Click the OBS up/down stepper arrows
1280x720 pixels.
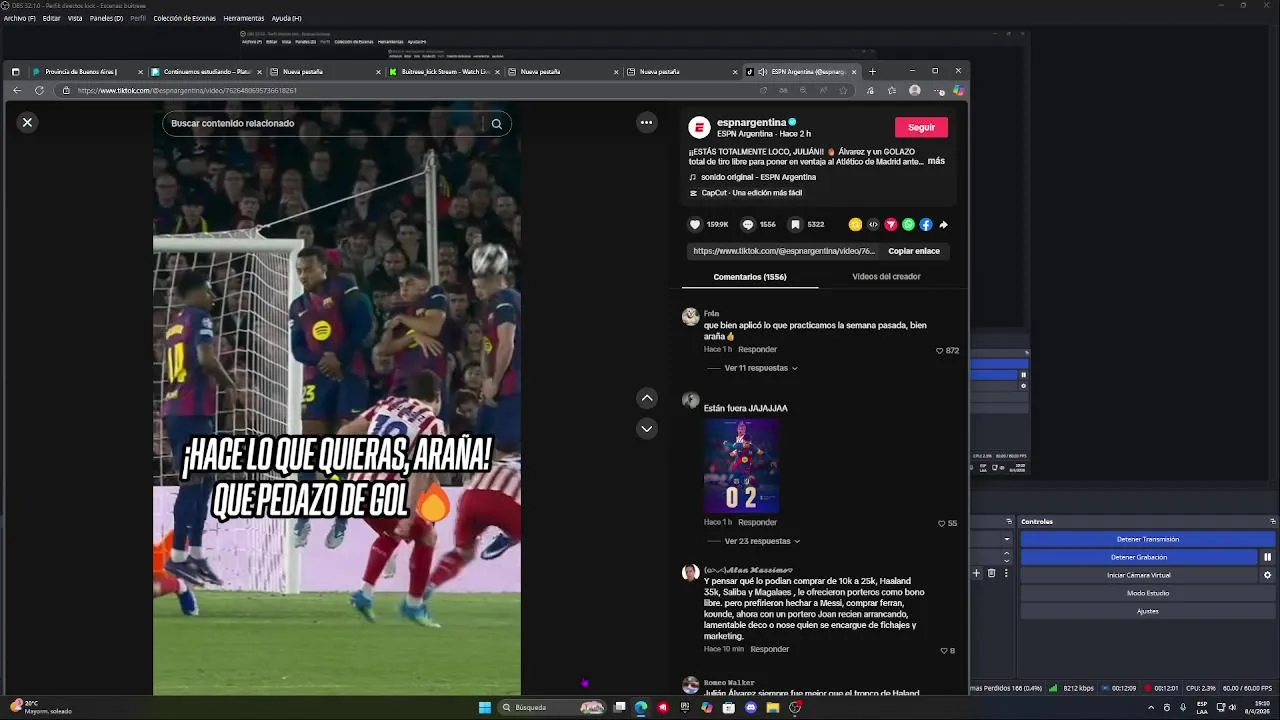click(x=1007, y=557)
